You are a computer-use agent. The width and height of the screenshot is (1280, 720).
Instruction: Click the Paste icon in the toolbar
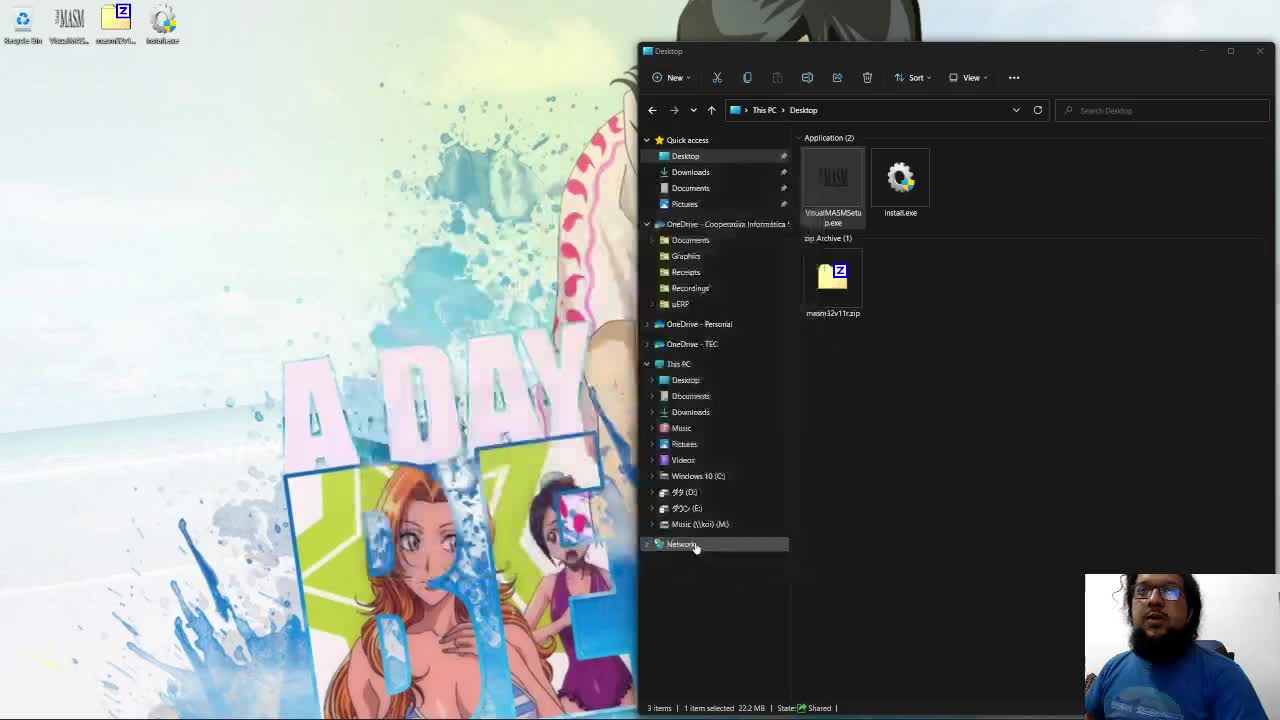point(777,78)
